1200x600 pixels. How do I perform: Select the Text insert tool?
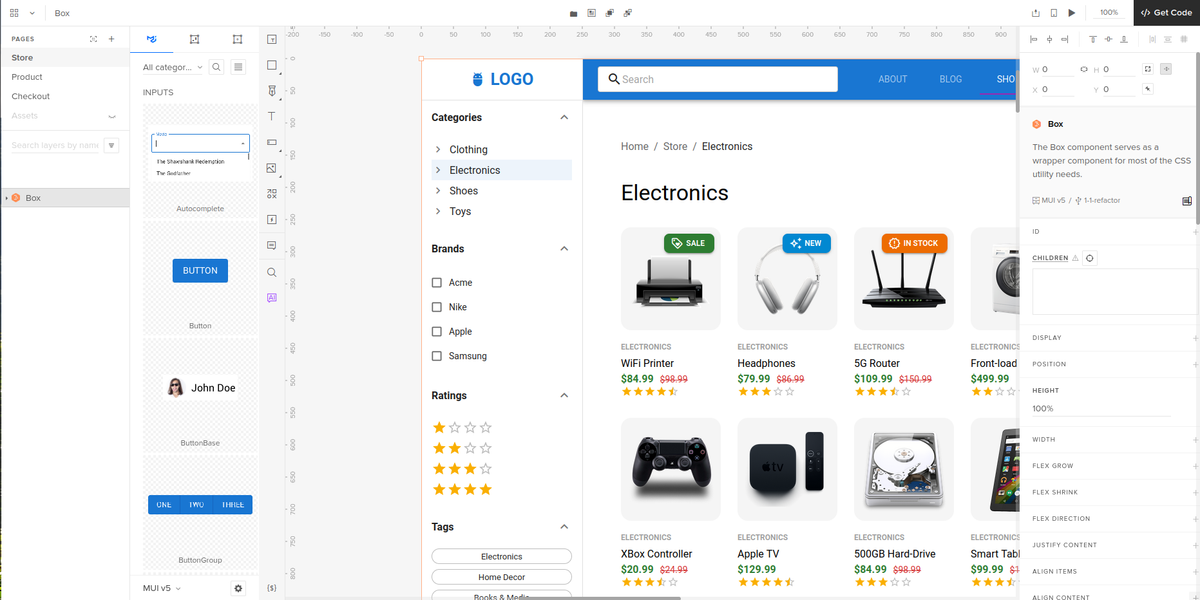pyautogui.click(x=271, y=115)
